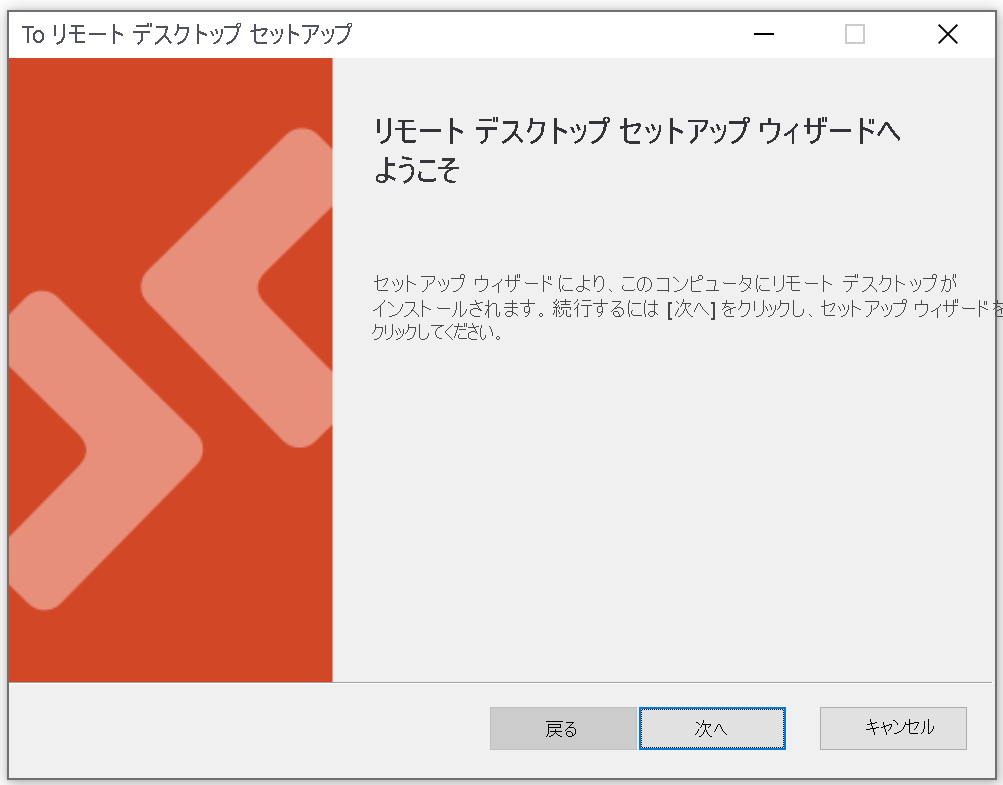Cancel setup with the キャンセル button
Viewport: 1003px width, 785px height.
pos(893,728)
